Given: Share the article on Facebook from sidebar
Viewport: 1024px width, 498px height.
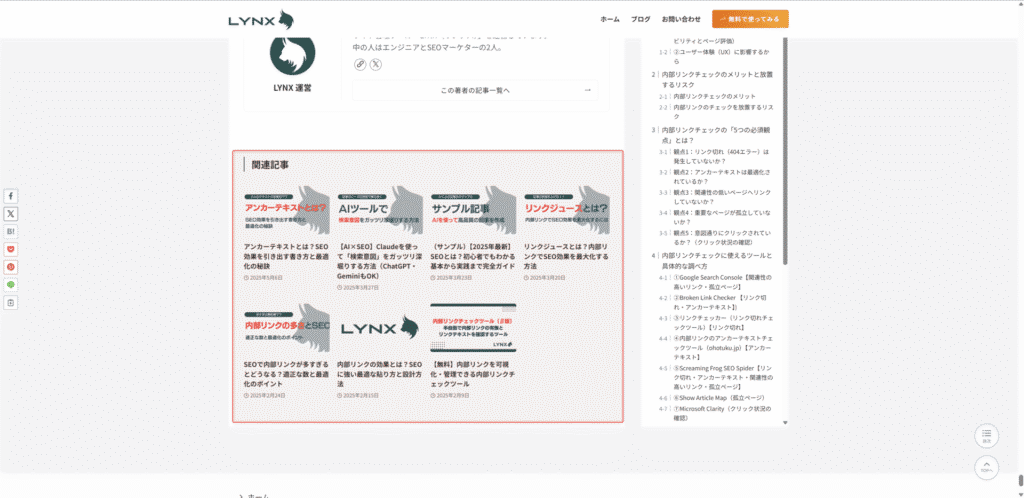Looking at the screenshot, I should pyautogui.click(x=11, y=196).
